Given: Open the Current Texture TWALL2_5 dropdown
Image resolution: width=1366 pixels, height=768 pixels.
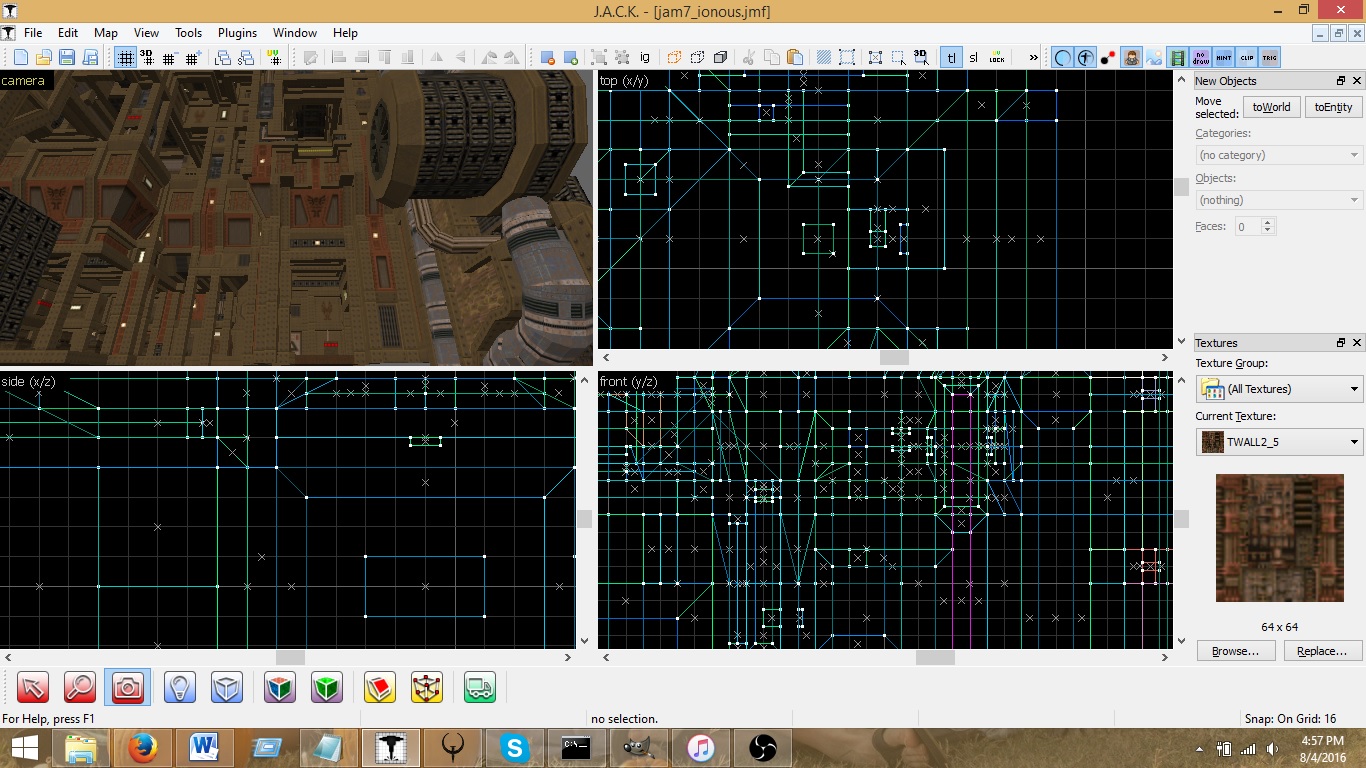Looking at the screenshot, I should 1279,441.
